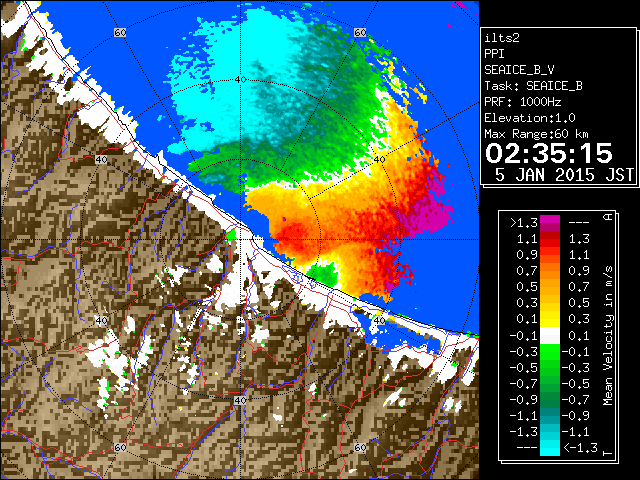This screenshot has width=640, height=480.
Task: Click the radar site at the crosshair center
Action: pyautogui.click(x=240, y=240)
